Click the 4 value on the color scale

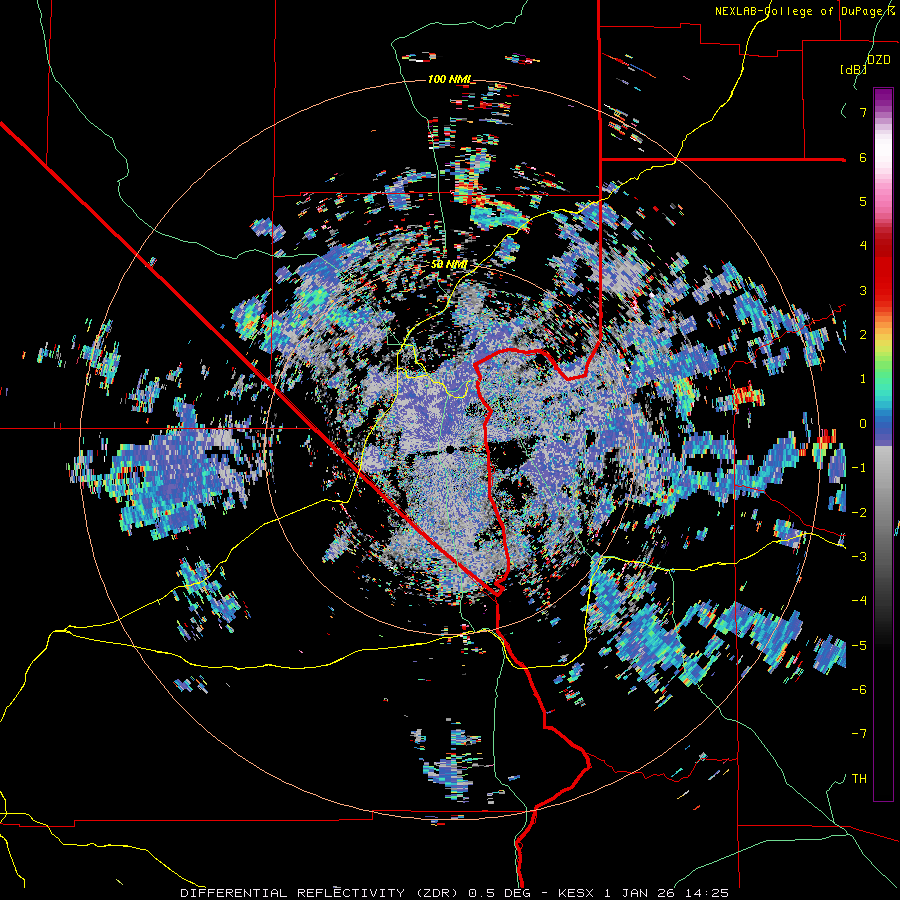tap(863, 246)
